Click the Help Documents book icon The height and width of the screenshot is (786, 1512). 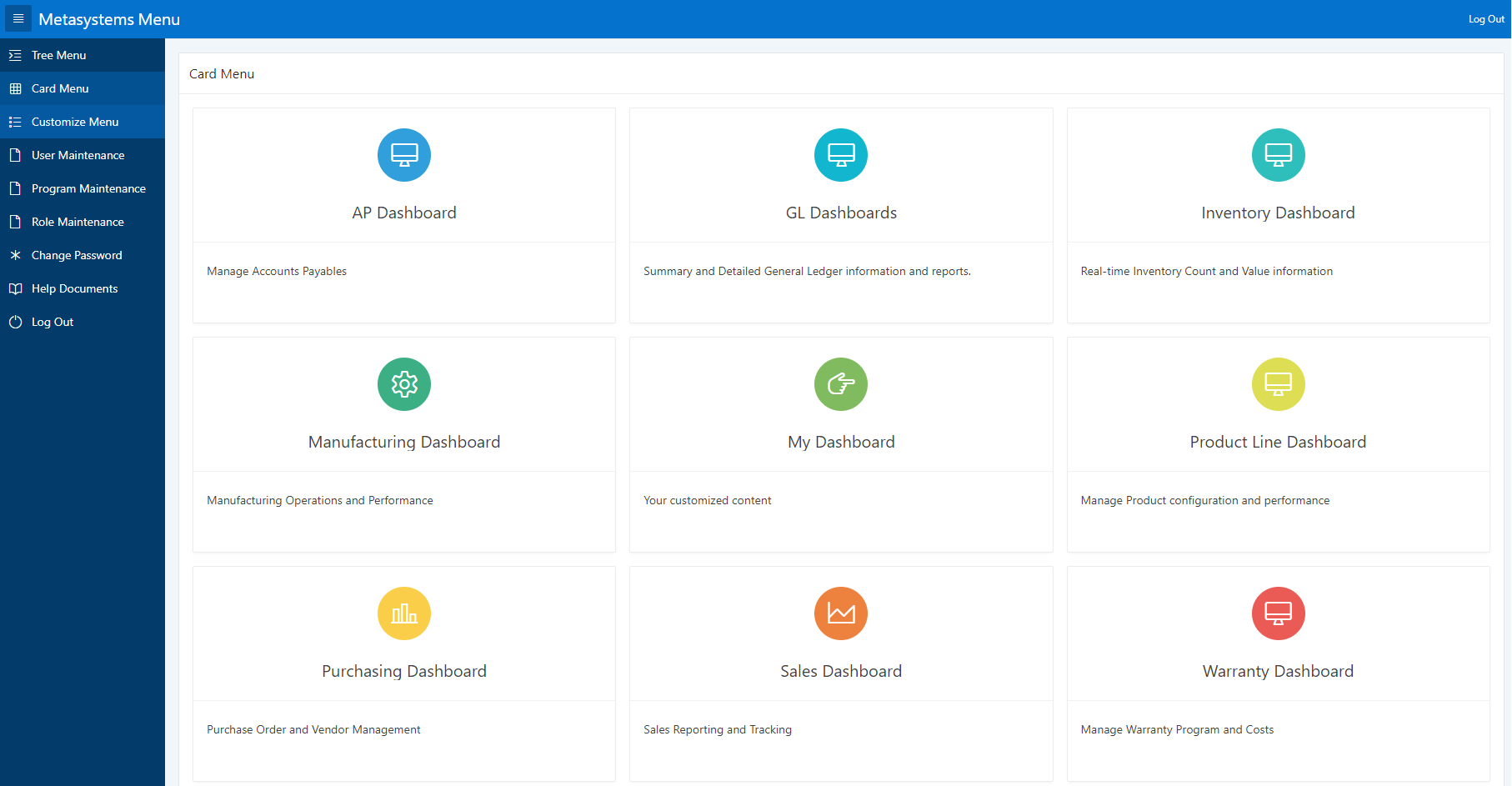pyautogui.click(x=15, y=288)
